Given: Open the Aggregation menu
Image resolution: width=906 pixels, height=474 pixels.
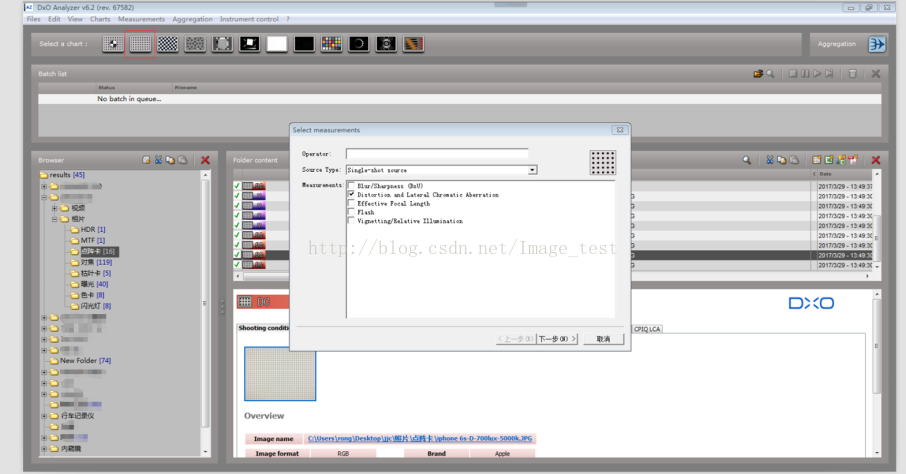Looking at the screenshot, I should point(192,19).
